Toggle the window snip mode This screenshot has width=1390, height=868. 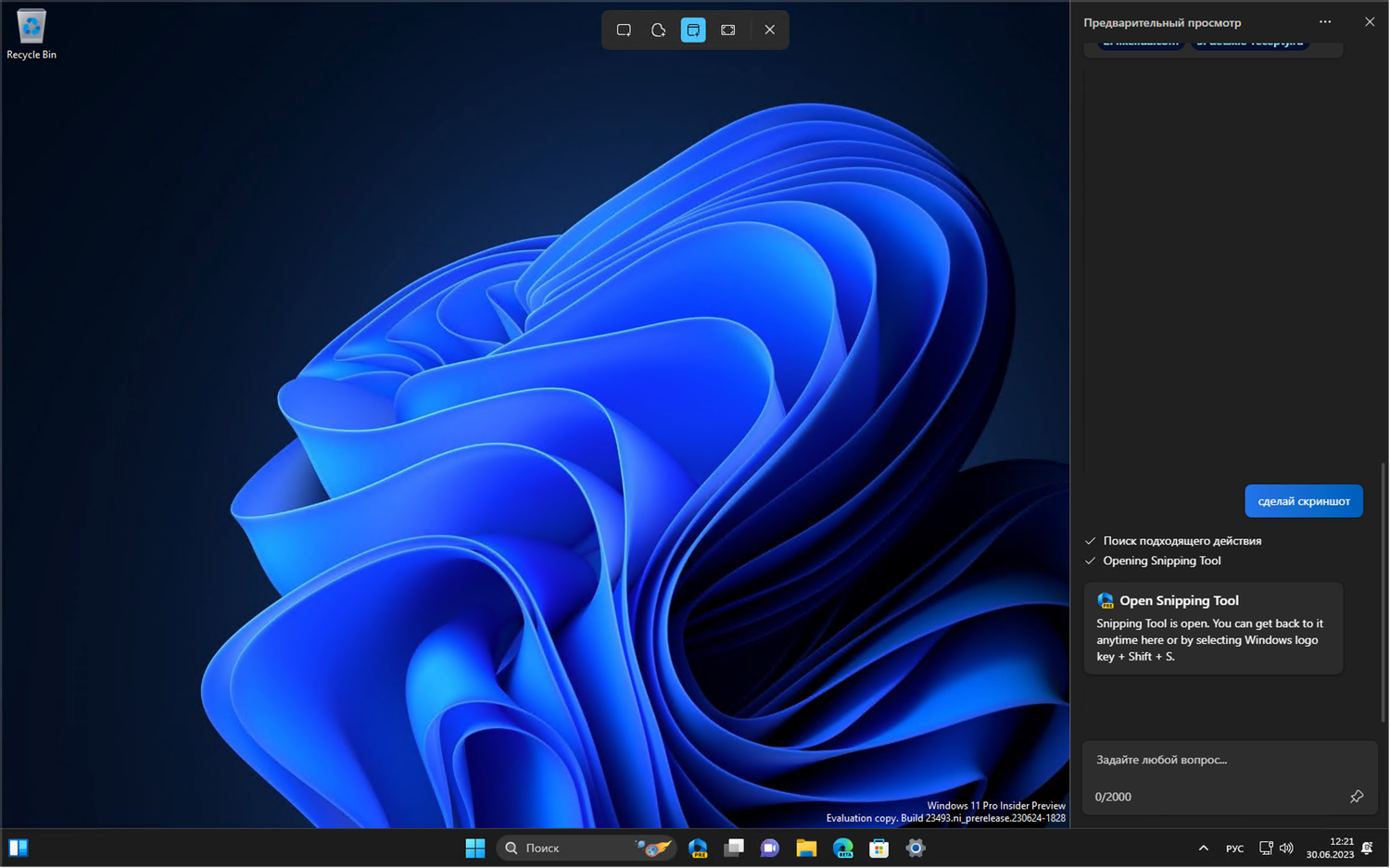click(x=693, y=31)
